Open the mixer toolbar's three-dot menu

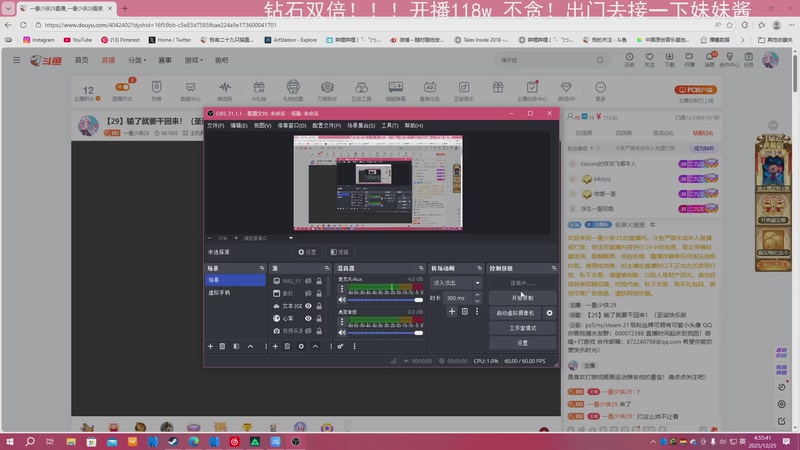pos(355,346)
